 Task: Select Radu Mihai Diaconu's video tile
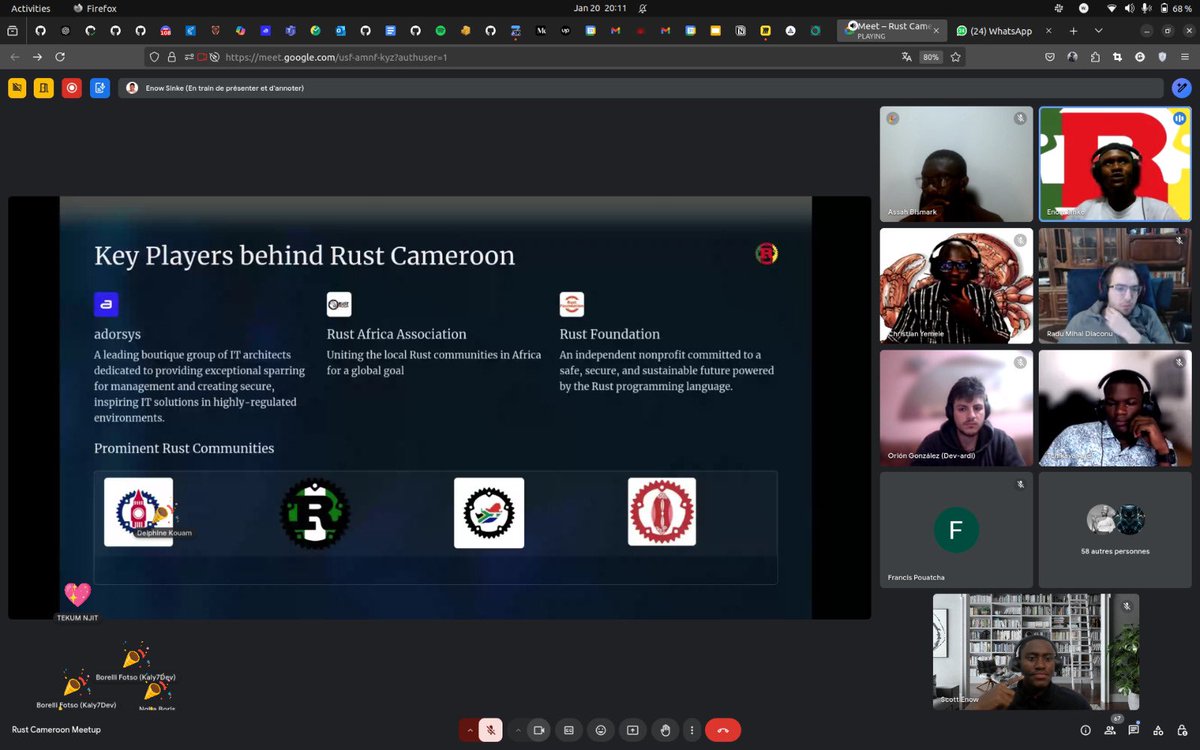click(x=1115, y=286)
